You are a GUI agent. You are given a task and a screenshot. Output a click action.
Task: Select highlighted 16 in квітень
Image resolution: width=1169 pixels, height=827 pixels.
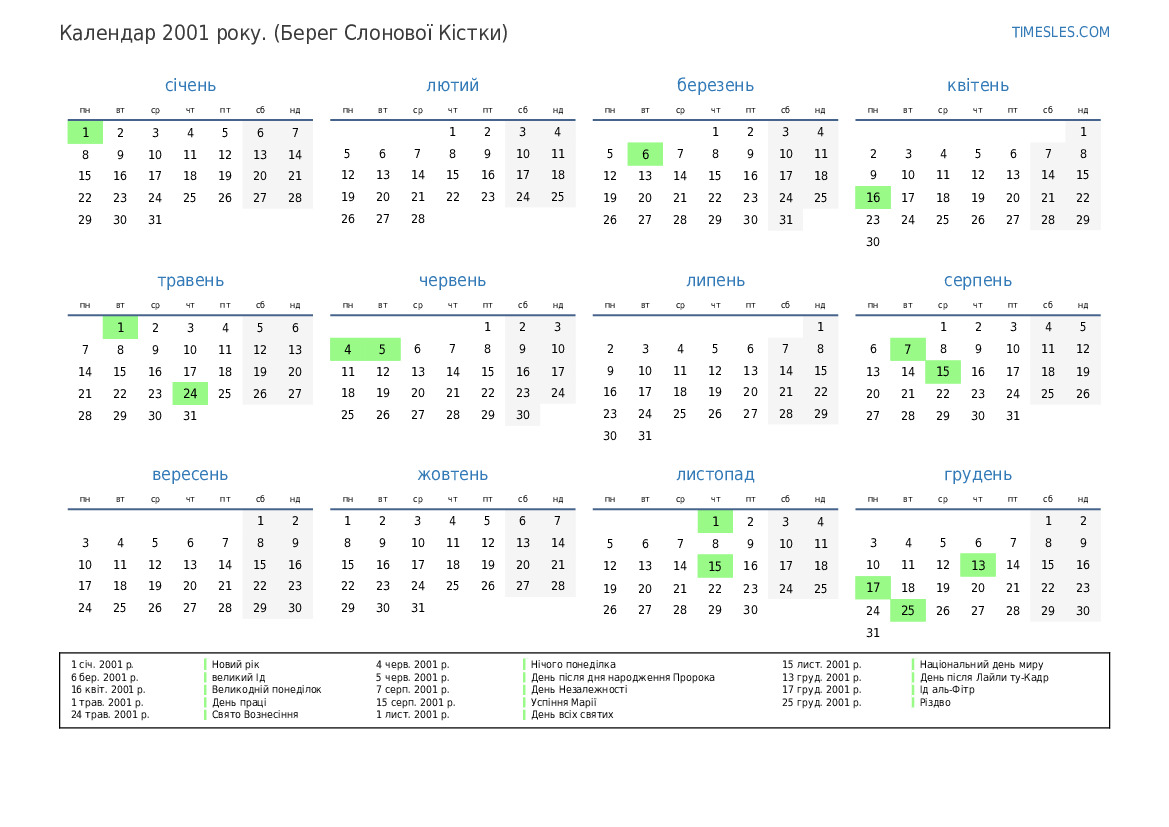[x=872, y=198]
